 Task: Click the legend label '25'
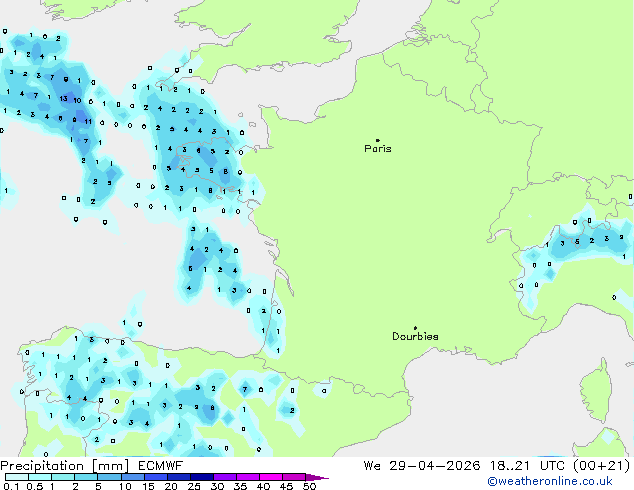(194, 486)
